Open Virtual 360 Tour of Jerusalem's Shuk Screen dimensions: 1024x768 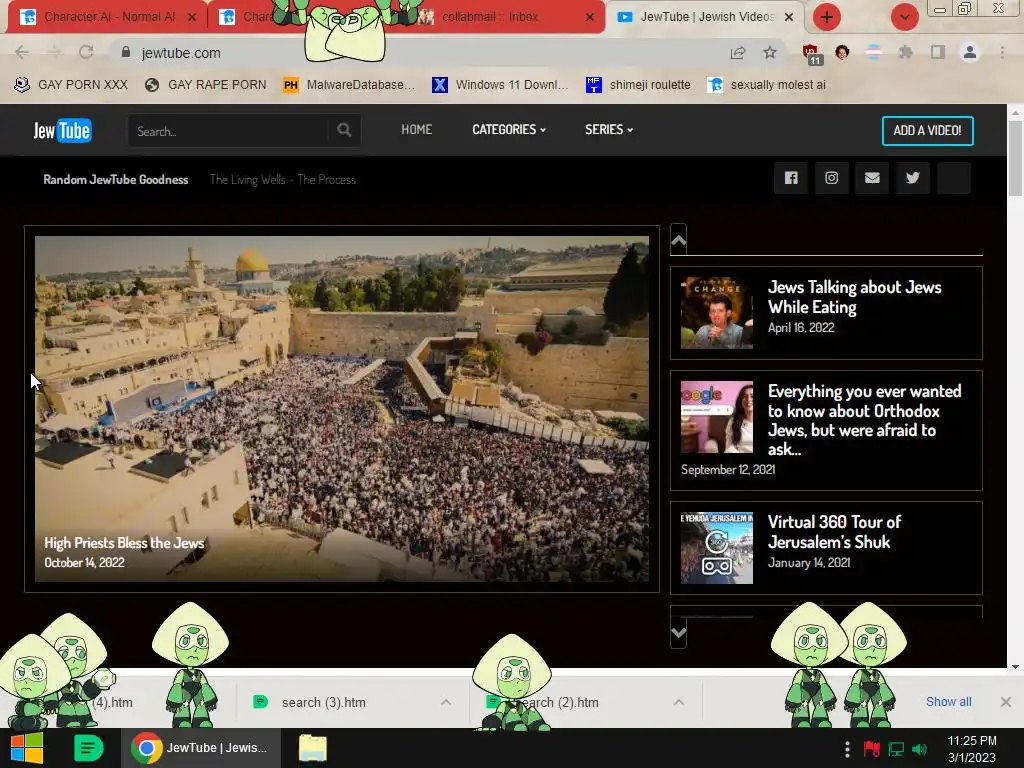pyautogui.click(x=834, y=532)
